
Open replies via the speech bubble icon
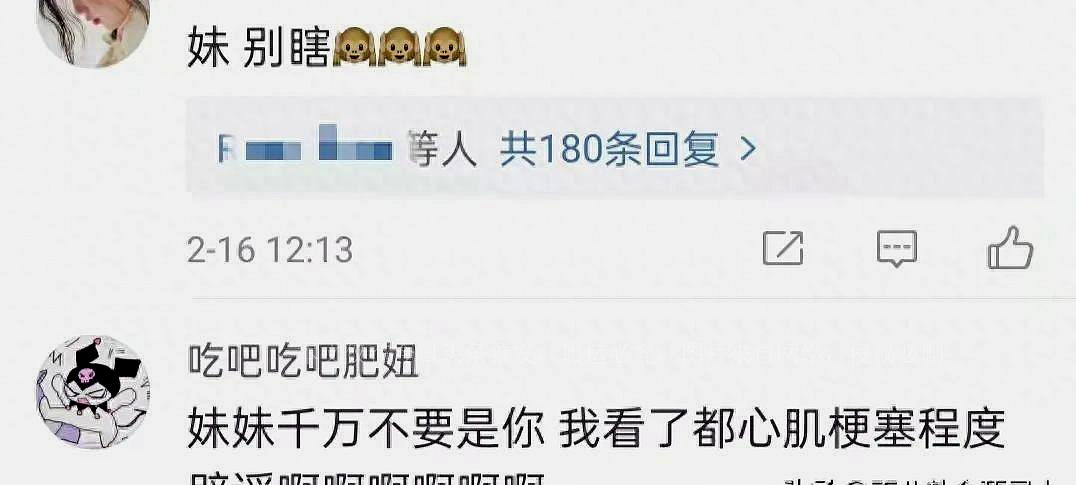pos(897,248)
